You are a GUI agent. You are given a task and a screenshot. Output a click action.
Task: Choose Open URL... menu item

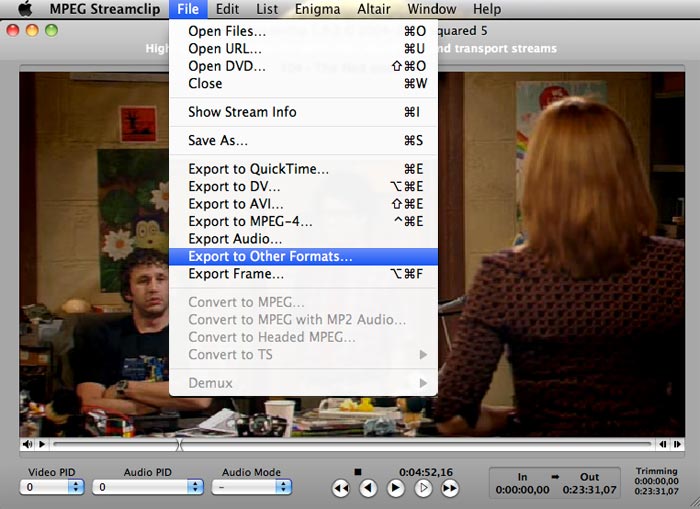coord(303,48)
